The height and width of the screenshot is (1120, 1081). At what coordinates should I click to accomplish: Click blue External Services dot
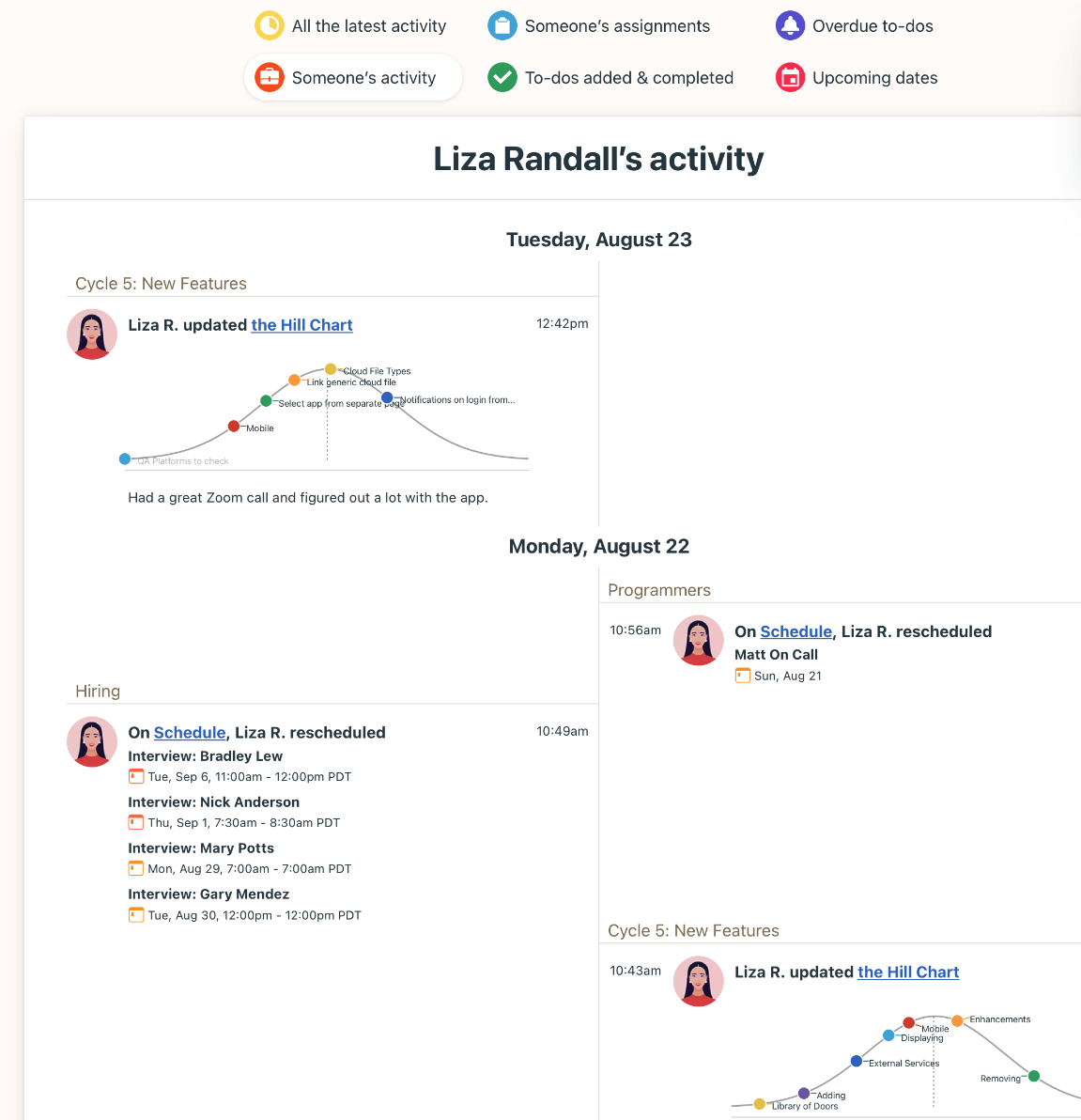pos(857,1062)
